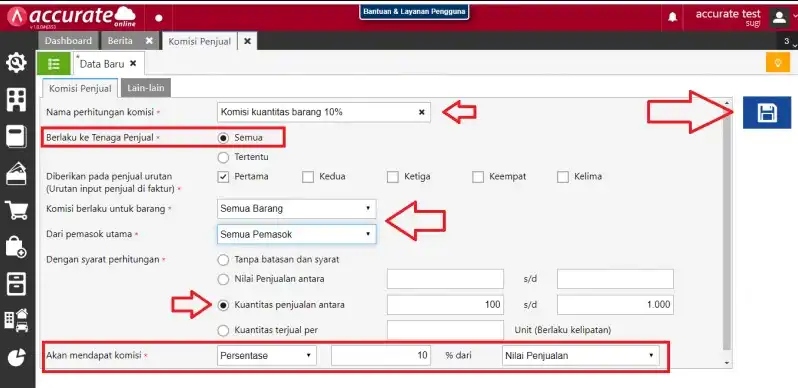Click the quantity field showing 1.000
This screenshot has height=388, width=798.
point(615,304)
